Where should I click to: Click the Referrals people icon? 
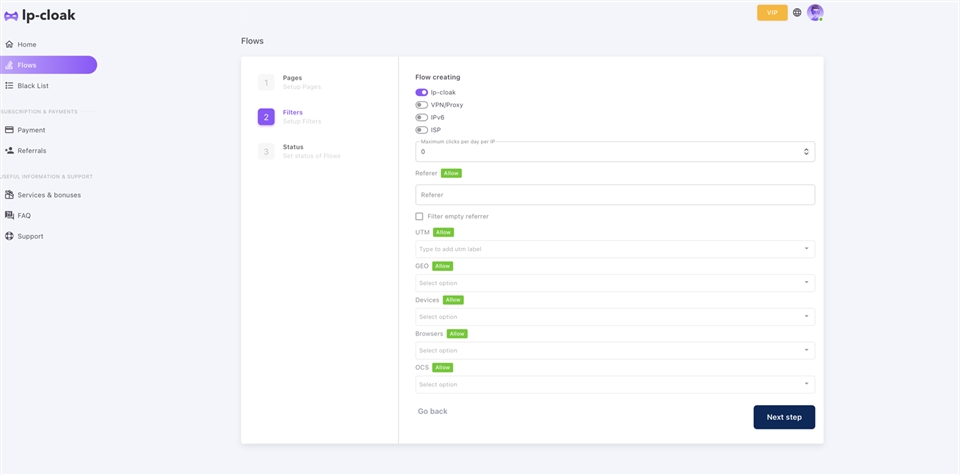point(9,151)
